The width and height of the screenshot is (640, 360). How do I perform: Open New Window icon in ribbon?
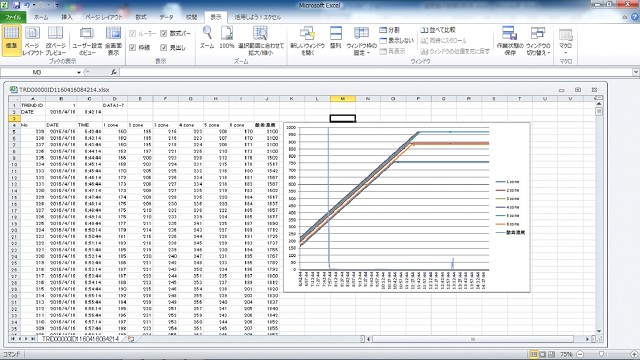point(307,33)
